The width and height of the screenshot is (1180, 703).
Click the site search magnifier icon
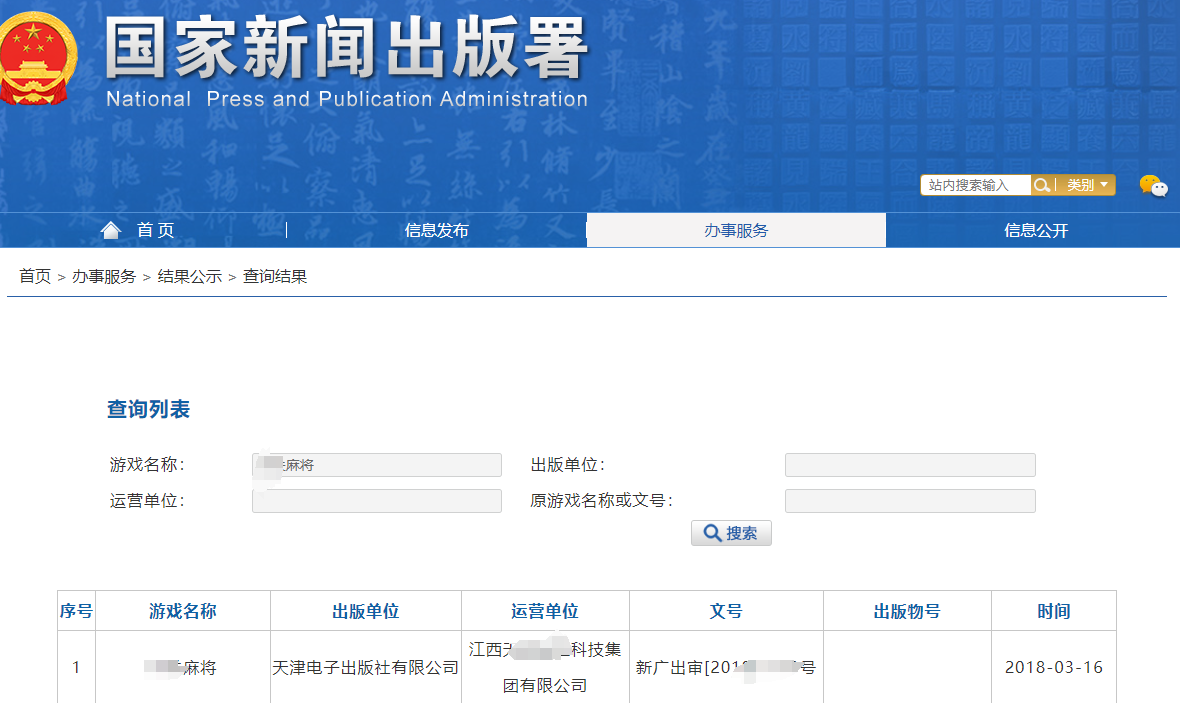tap(1042, 185)
